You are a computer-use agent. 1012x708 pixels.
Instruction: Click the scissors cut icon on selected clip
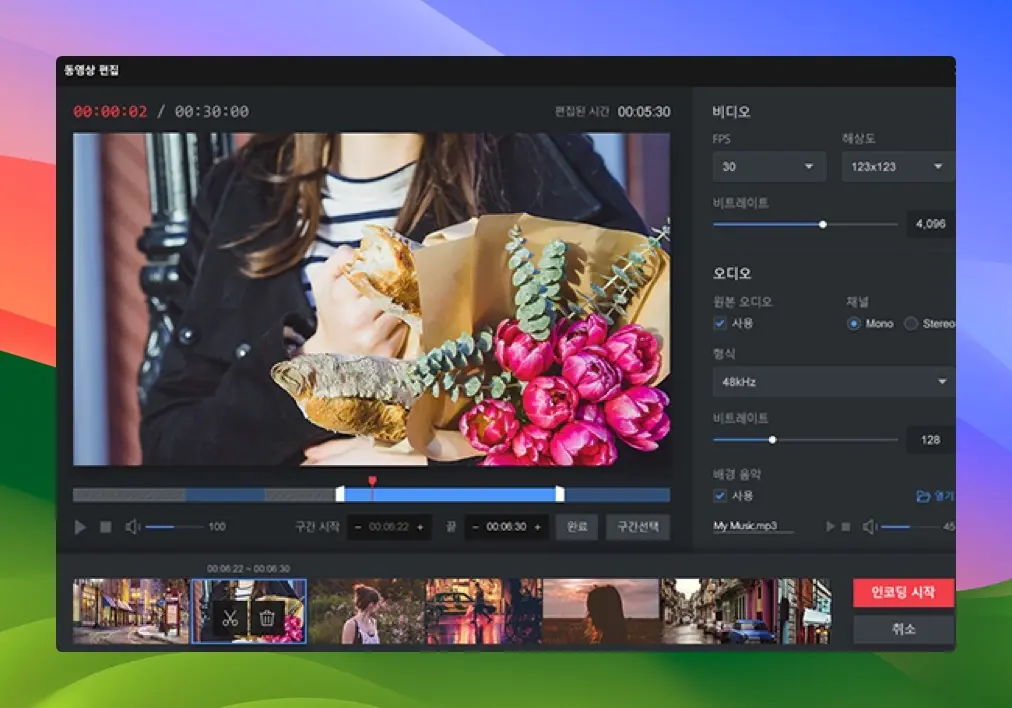pyautogui.click(x=230, y=618)
